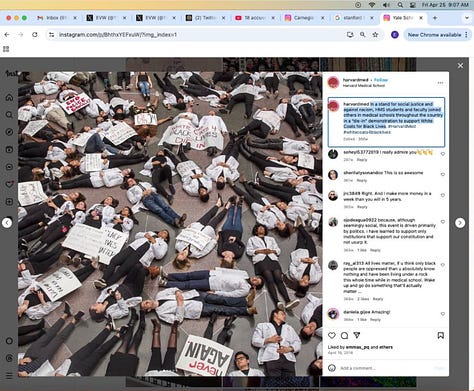Reply to the 'All lives matter' comment
Image resolution: width=474 pixels, height=391 pixels.
pyautogui.click(x=378, y=299)
